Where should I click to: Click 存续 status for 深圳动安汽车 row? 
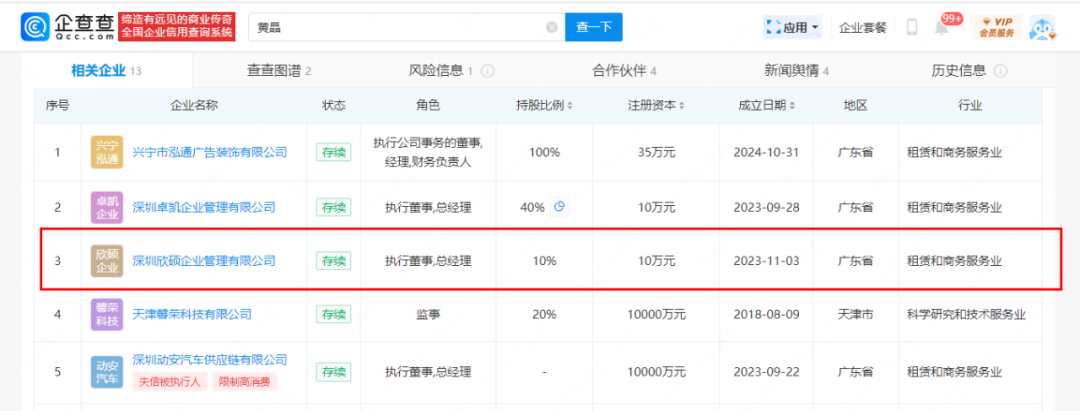tap(333, 372)
